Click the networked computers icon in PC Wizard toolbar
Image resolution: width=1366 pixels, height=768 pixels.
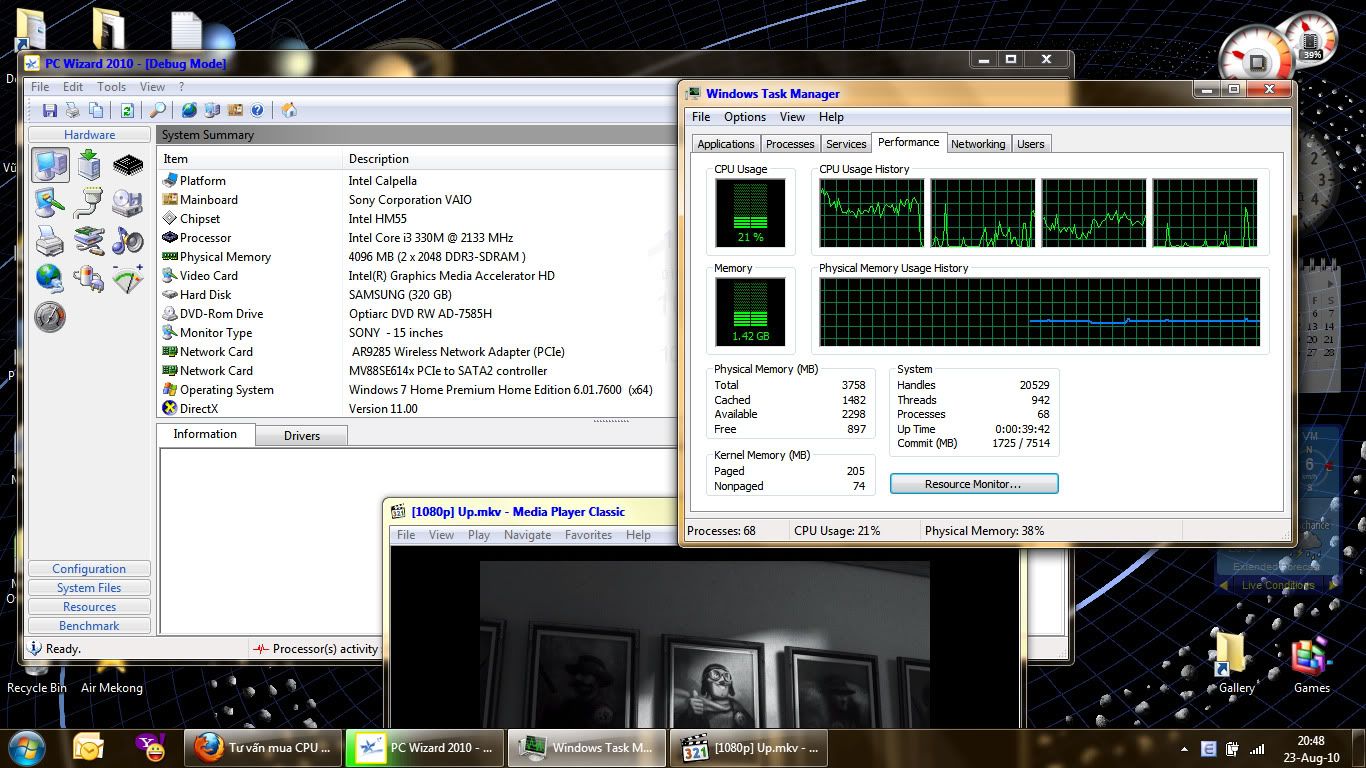click(x=212, y=110)
